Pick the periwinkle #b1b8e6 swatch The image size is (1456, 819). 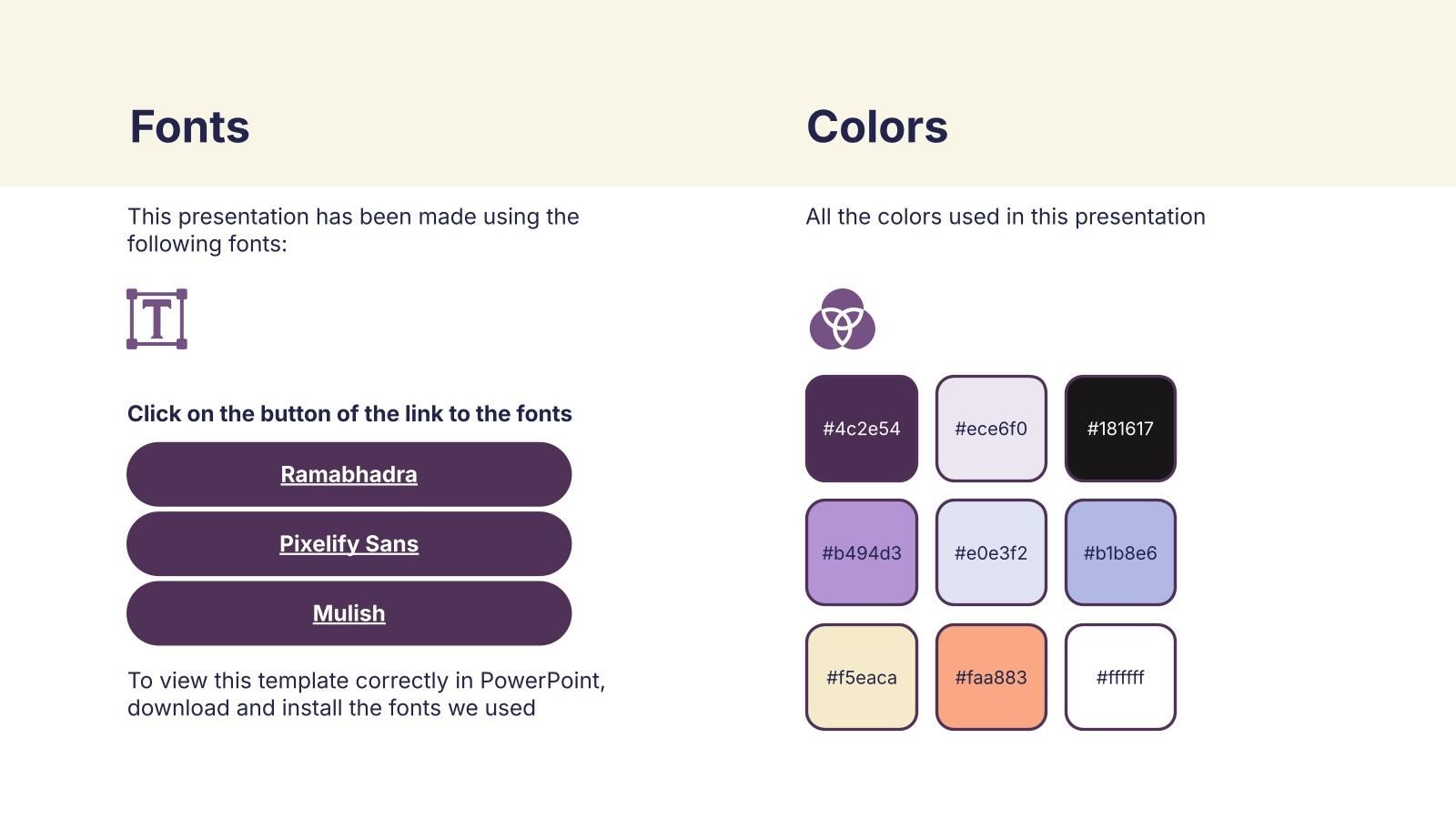[1120, 552]
